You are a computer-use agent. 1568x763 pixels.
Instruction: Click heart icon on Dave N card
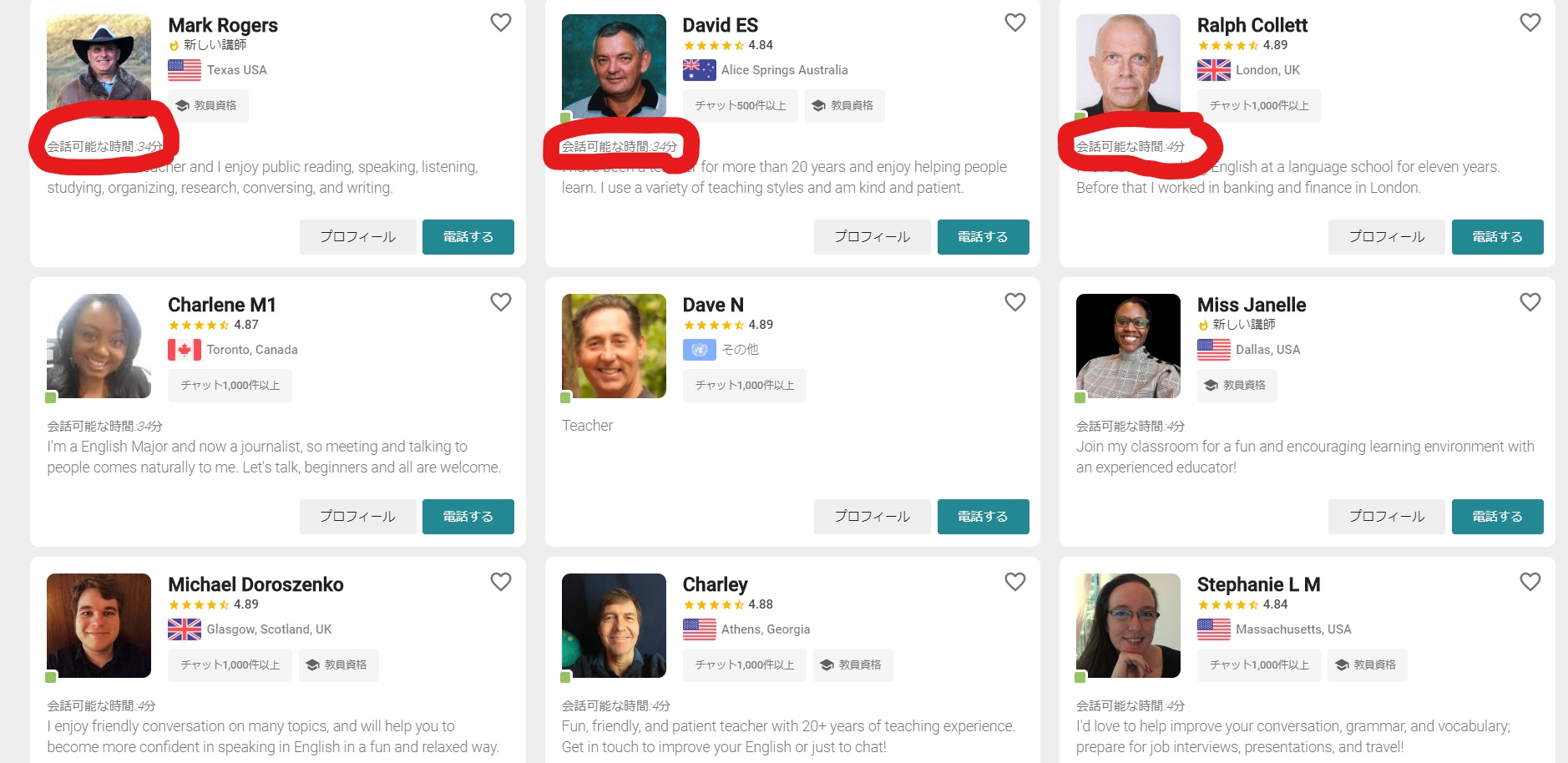point(1014,302)
